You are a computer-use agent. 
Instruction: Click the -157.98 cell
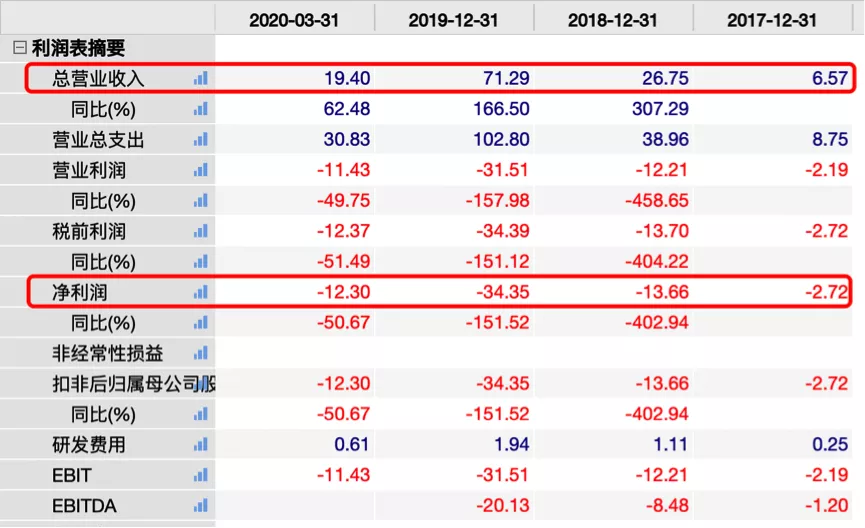point(498,200)
